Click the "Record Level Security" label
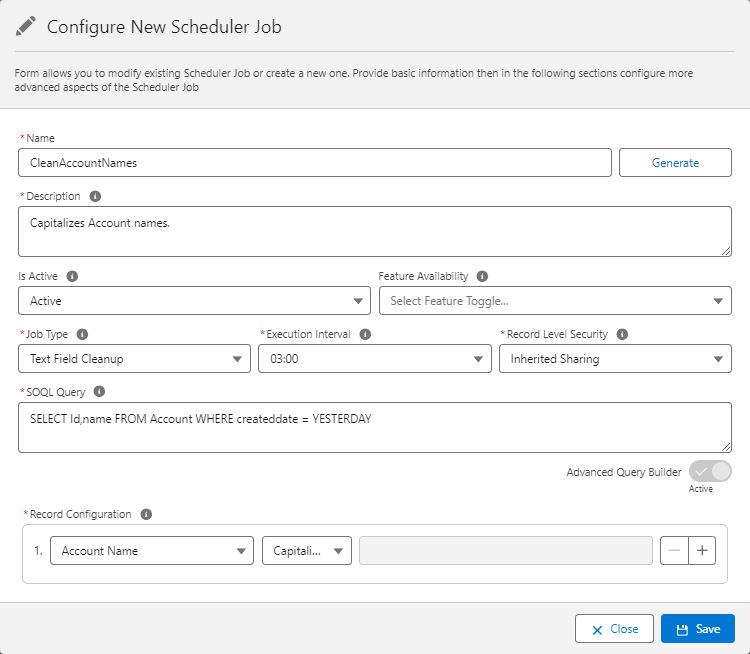Viewport: 750px width, 654px height. (x=557, y=334)
